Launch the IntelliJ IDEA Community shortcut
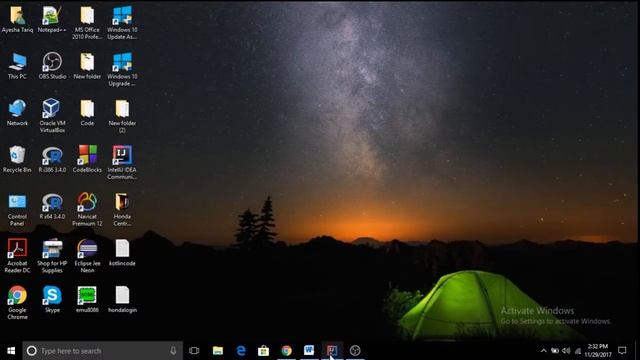Image resolution: width=640 pixels, height=360 pixels. tap(122, 163)
